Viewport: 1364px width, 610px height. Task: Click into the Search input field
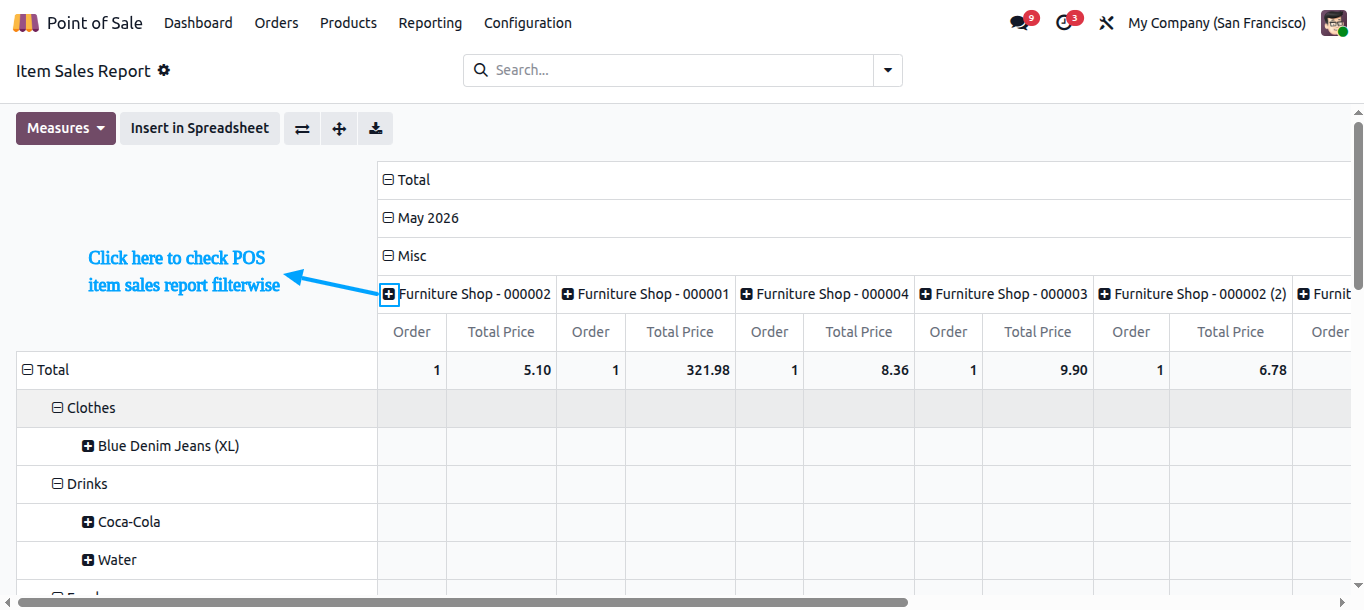pyautogui.click(x=680, y=70)
